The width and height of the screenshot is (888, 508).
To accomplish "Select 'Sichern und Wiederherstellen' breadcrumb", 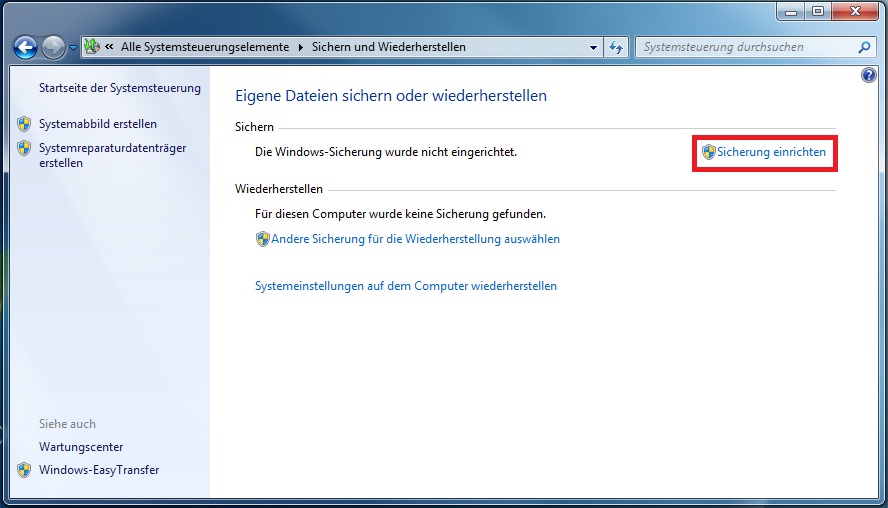I will tap(388, 47).
